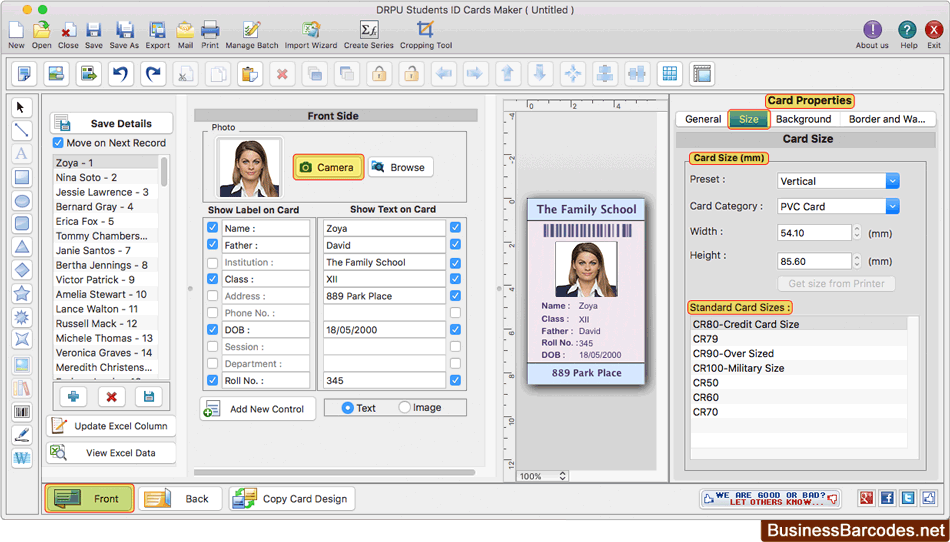This screenshot has width=950, height=542.
Task: Select the Signature pen tool
Action: pos(22,435)
